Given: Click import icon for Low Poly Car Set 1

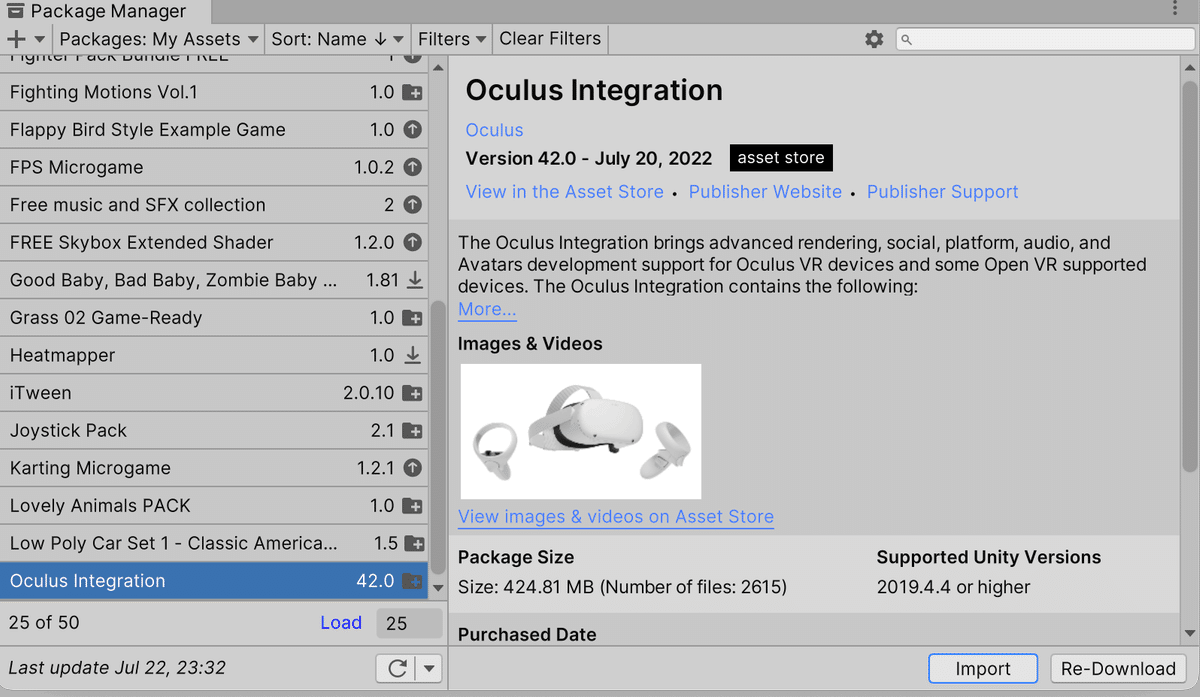Looking at the screenshot, I should [x=414, y=544].
